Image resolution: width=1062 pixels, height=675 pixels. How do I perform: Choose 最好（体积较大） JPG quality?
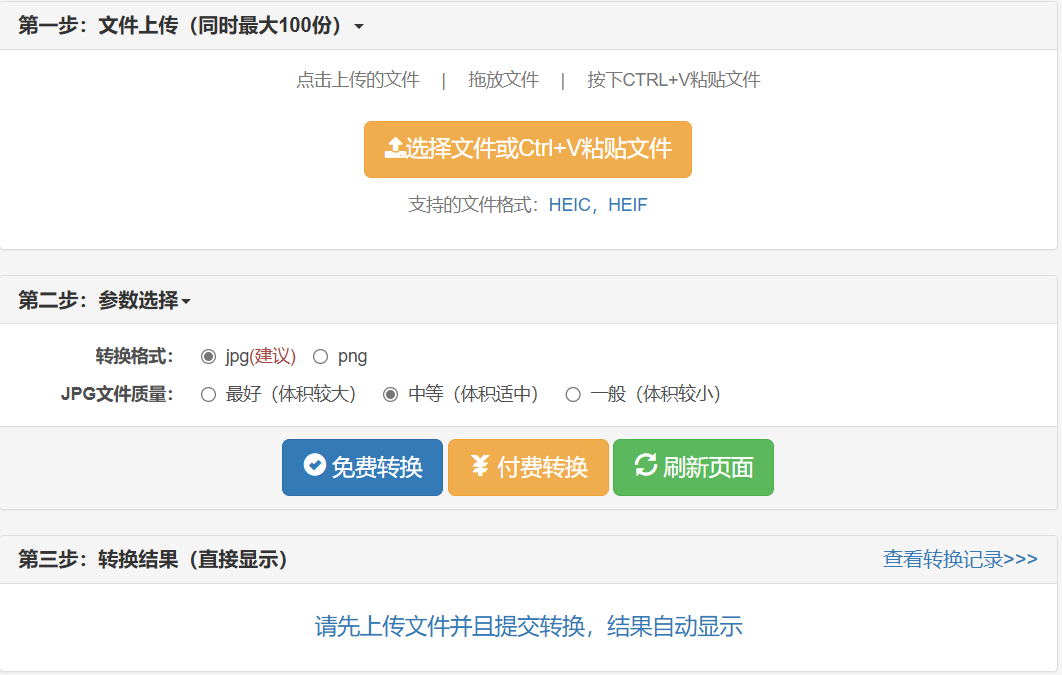[x=207, y=394]
